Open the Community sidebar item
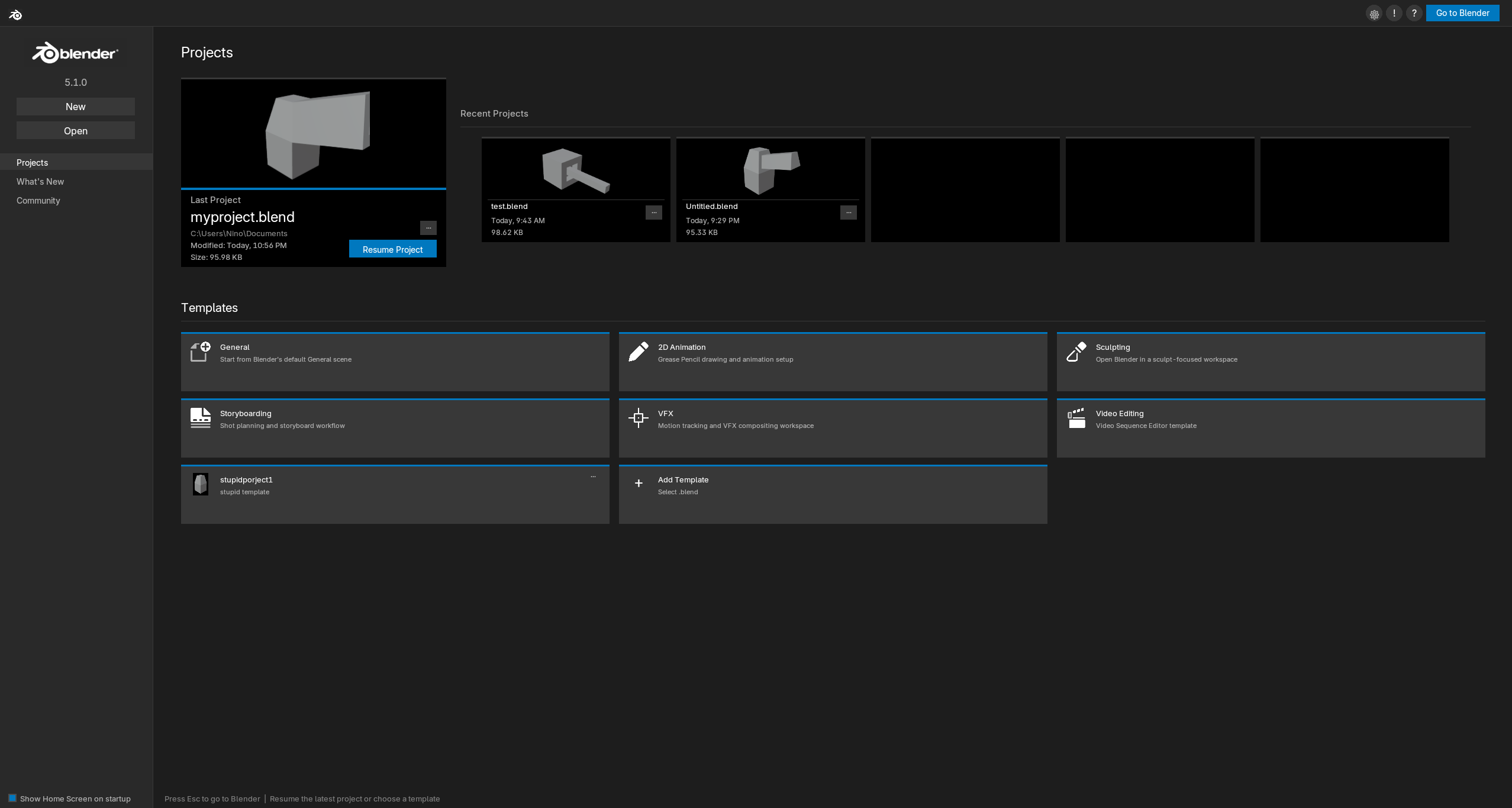Image resolution: width=1512 pixels, height=808 pixels. pyautogui.click(x=38, y=201)
